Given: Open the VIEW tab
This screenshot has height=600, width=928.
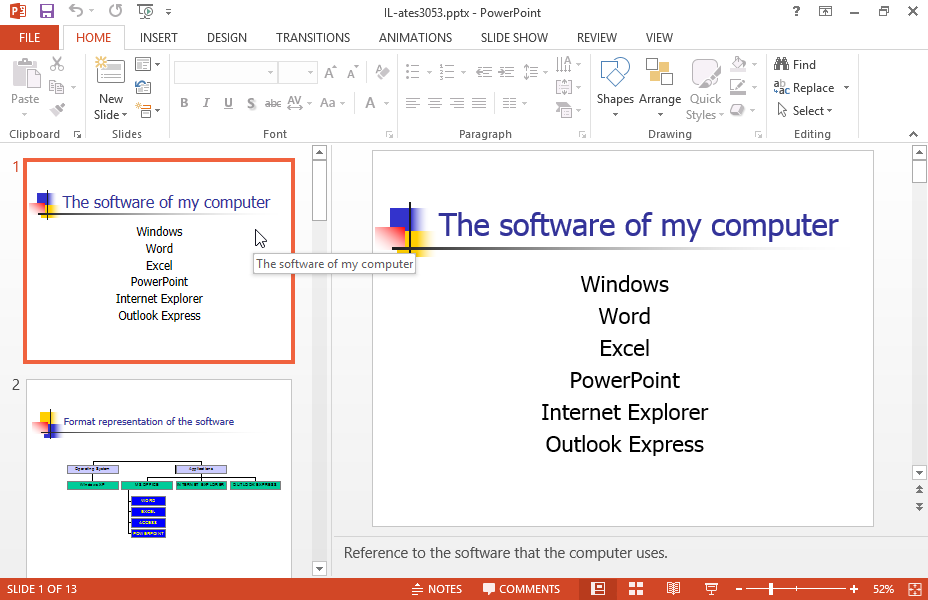Looking at the screenshot, I should 659,38.
